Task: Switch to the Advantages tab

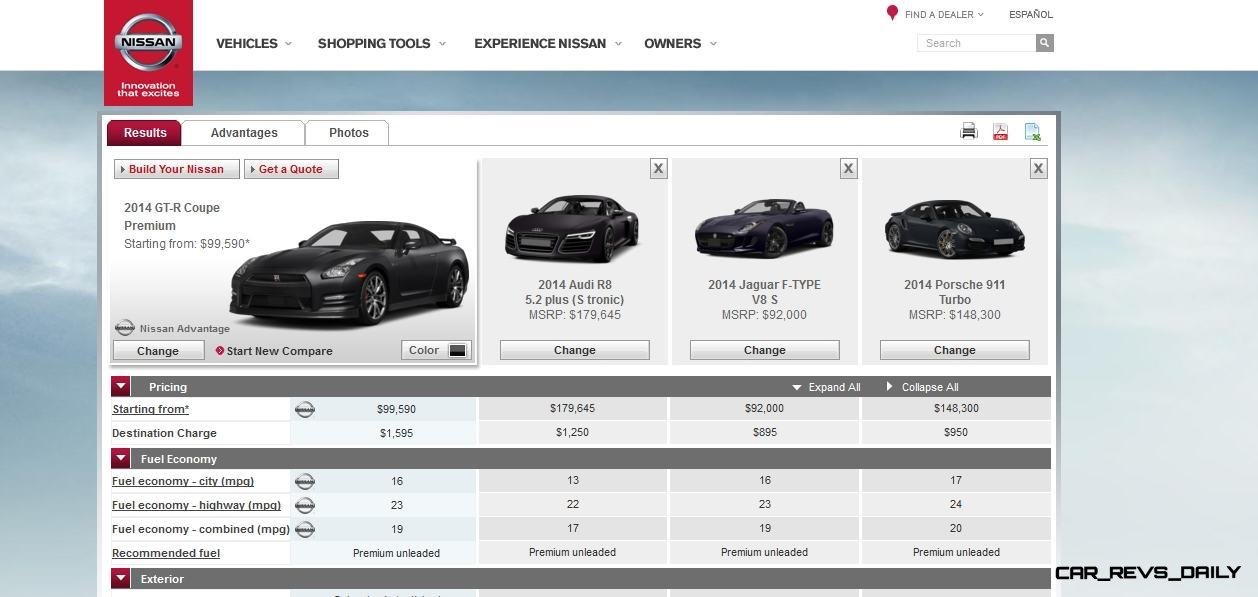Action: pyautogui.click(x=244, y=133)
